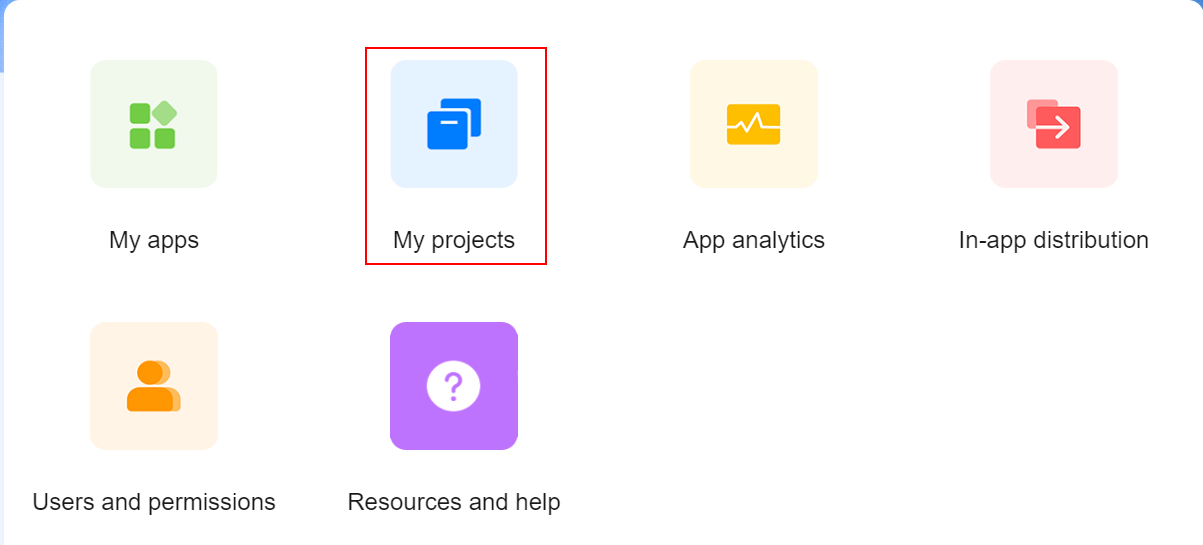Open the "In-app distribution" text label
The image size is (1203, 545).
(1053, 240)
